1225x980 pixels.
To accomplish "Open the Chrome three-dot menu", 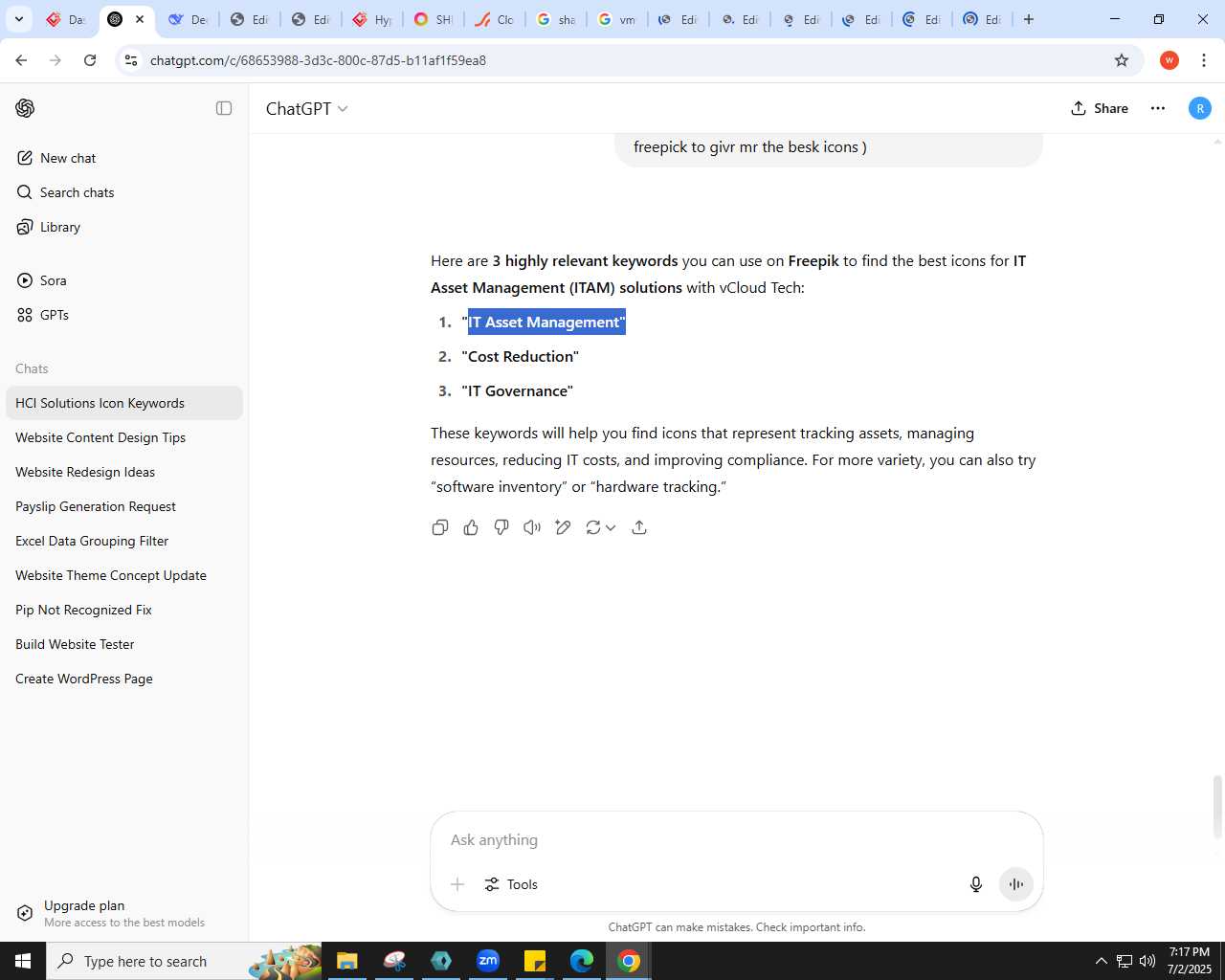I will pos(1204,60).
